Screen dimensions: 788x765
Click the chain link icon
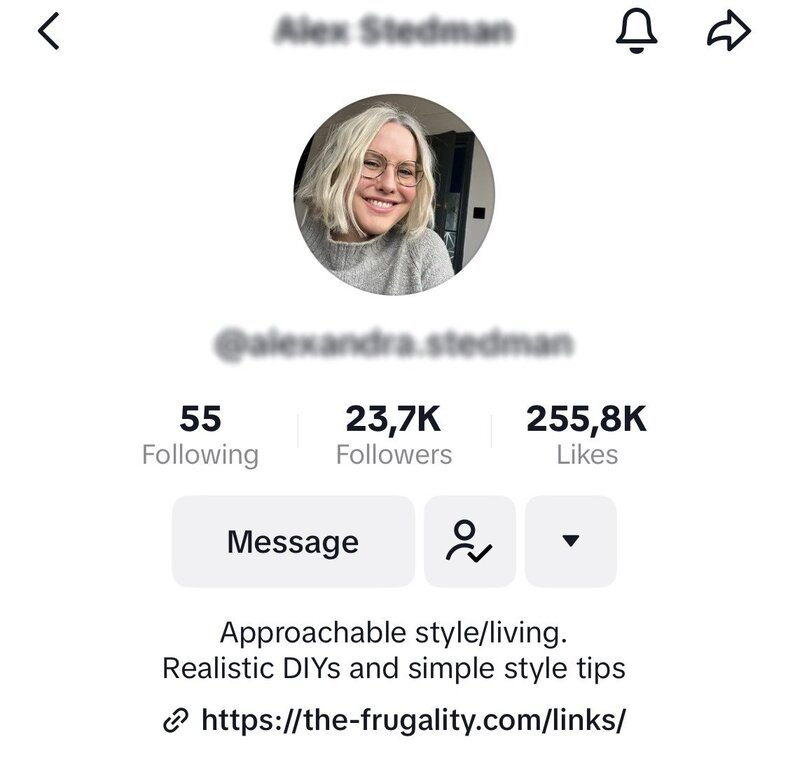point(176,720)
